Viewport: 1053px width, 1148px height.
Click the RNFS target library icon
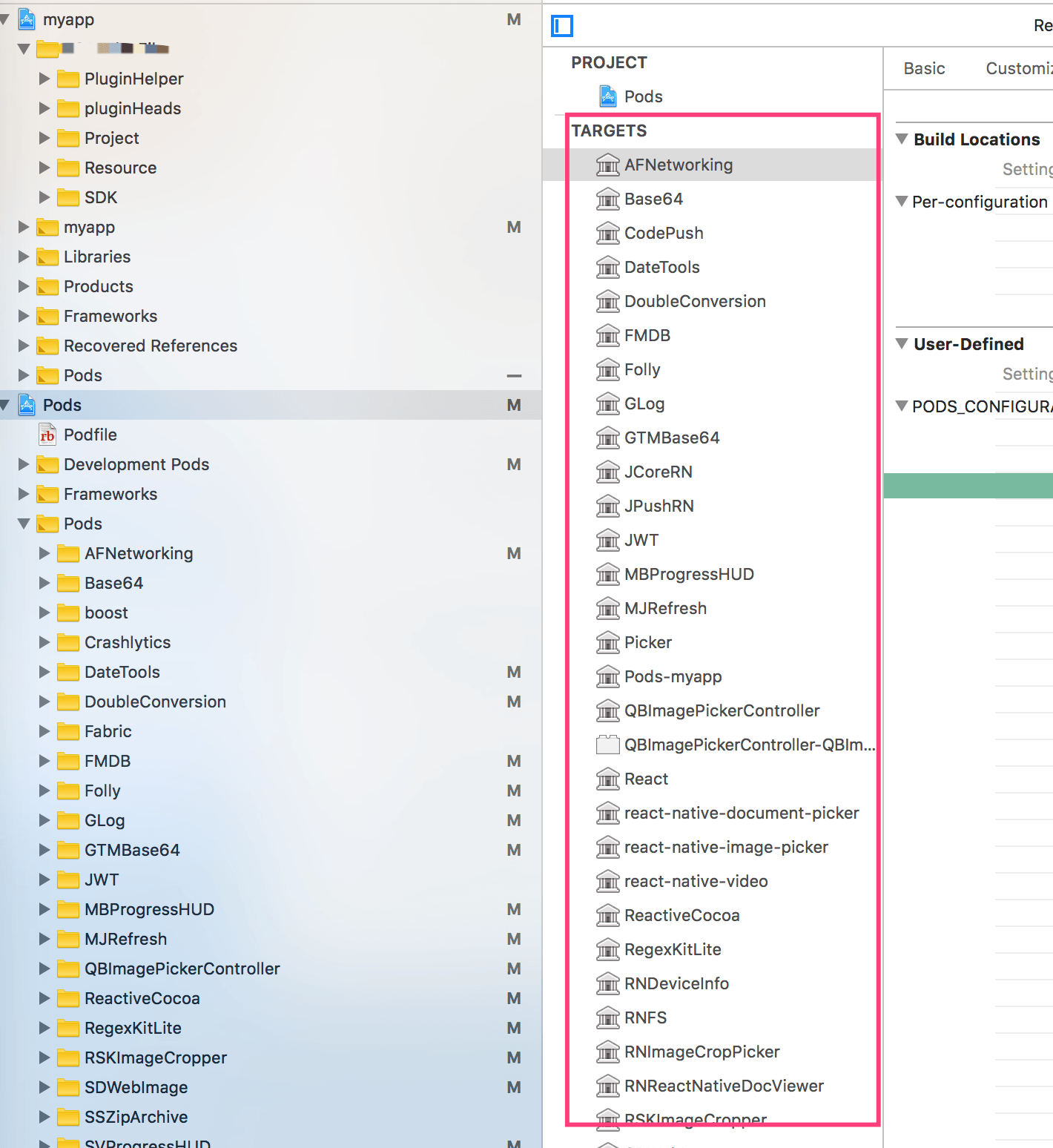tap(608, 1017)
